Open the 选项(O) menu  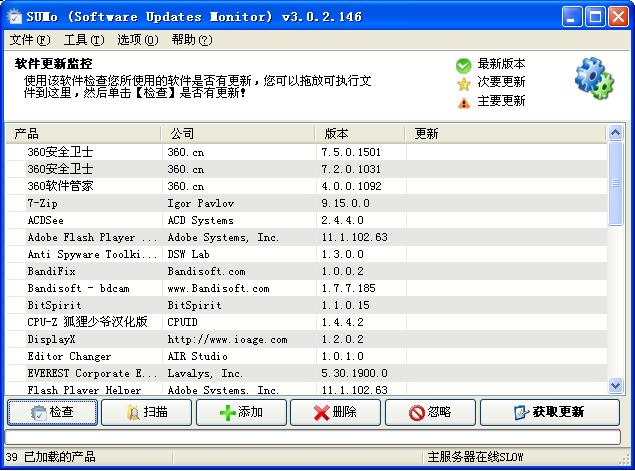click(x=138, y=40)
